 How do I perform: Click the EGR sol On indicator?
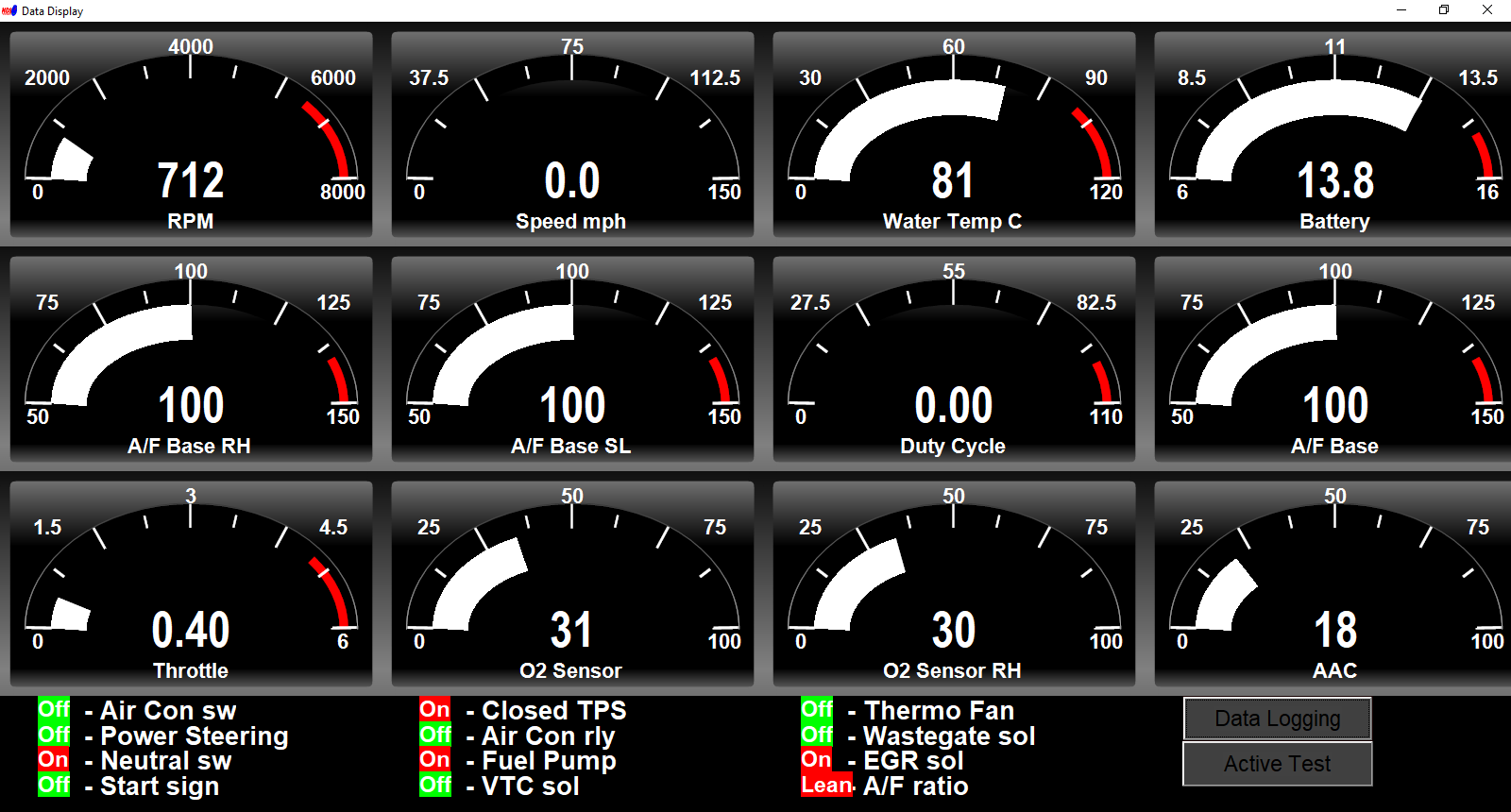pos(817,760)
